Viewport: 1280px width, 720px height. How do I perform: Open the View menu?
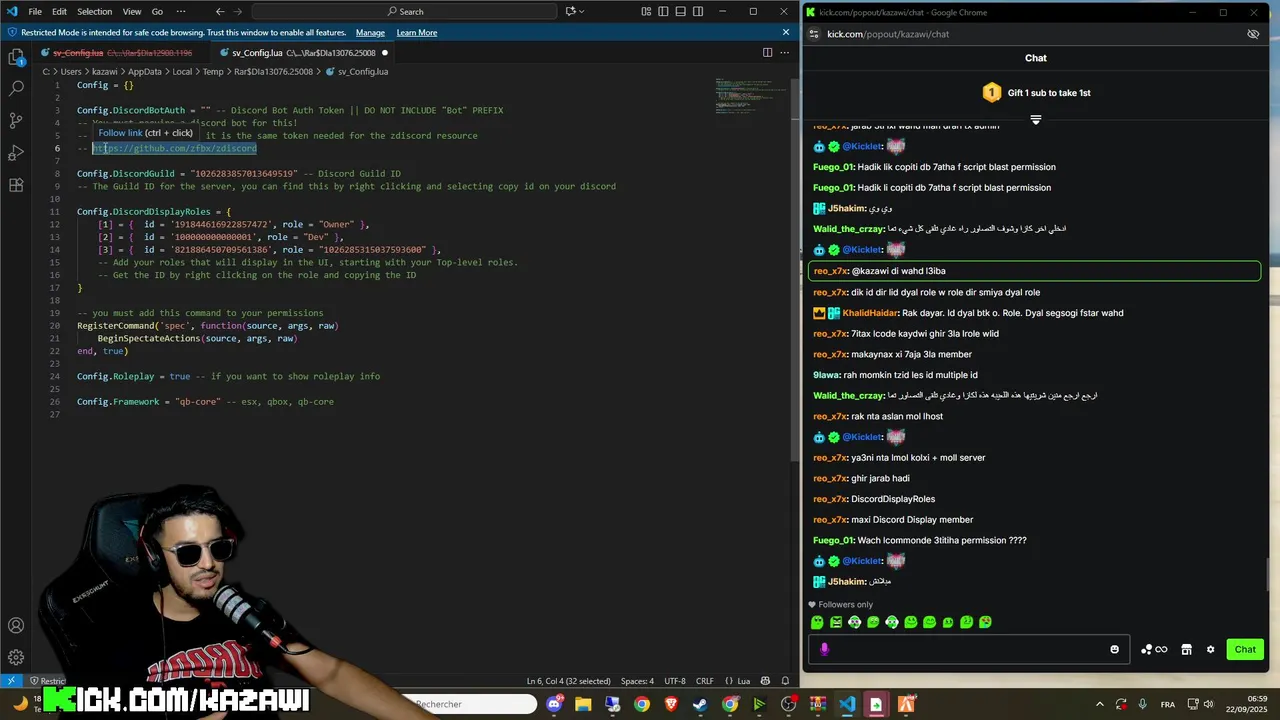pos(132,11)
